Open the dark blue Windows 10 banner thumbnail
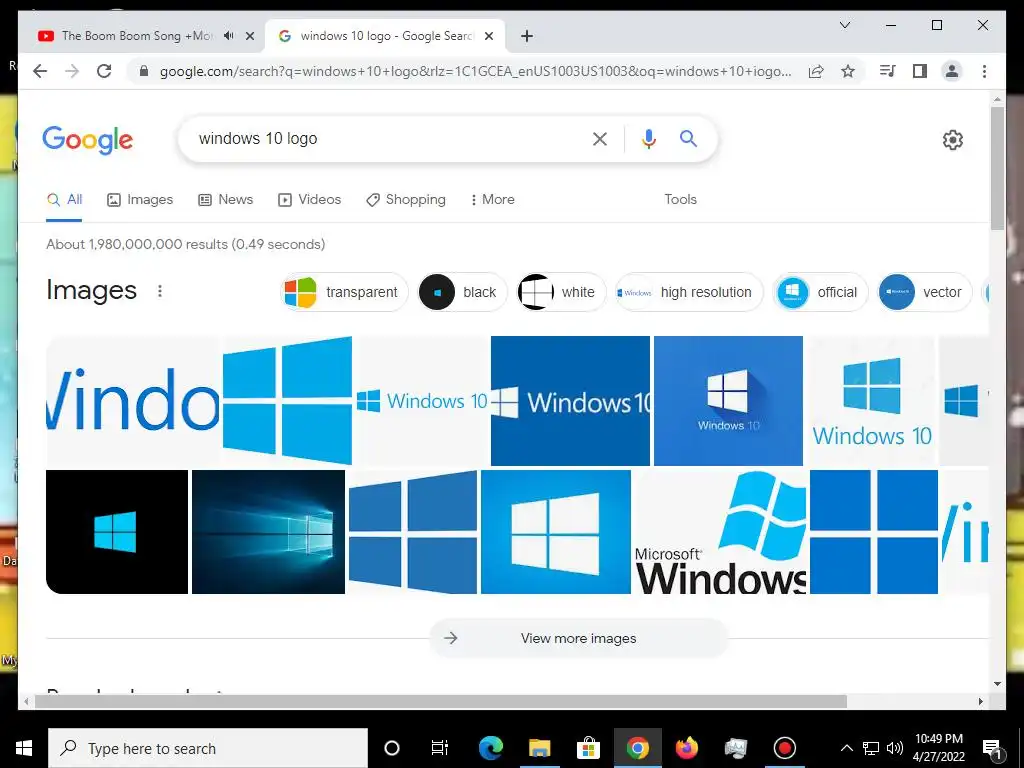Screen dimensions: 1024x768 pyautogui.click(x=570, y=400)
